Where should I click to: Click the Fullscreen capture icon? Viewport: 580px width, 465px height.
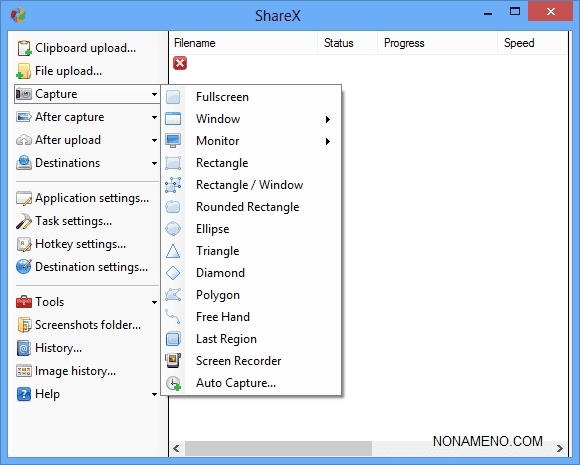click(x=173, y=97)
